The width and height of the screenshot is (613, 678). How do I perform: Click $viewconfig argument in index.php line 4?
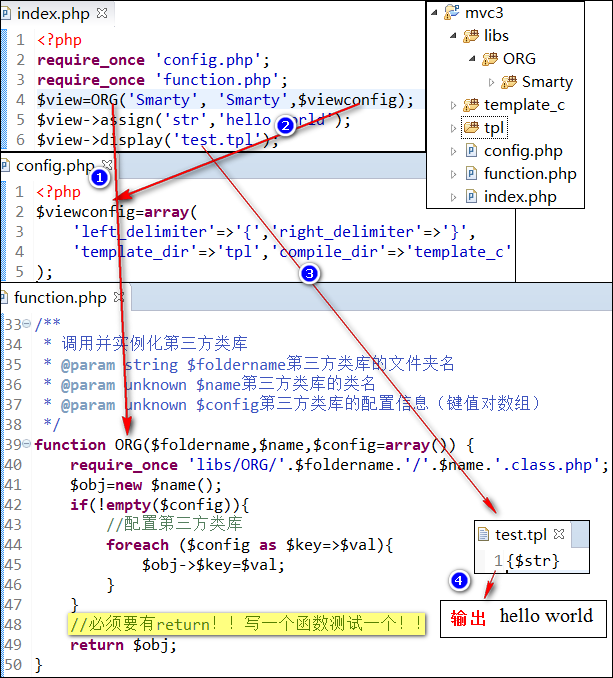(x=347, y=100)
